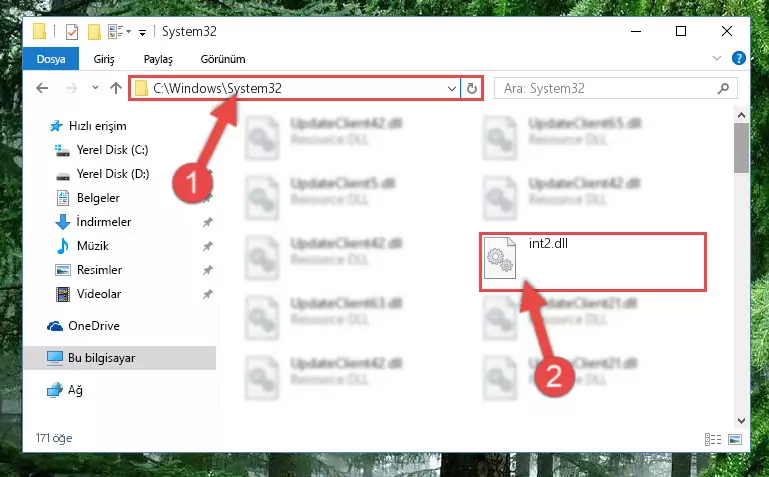Expand the ribbon with chevron
This screenshot has height=477, width=769.
point(717,58)
